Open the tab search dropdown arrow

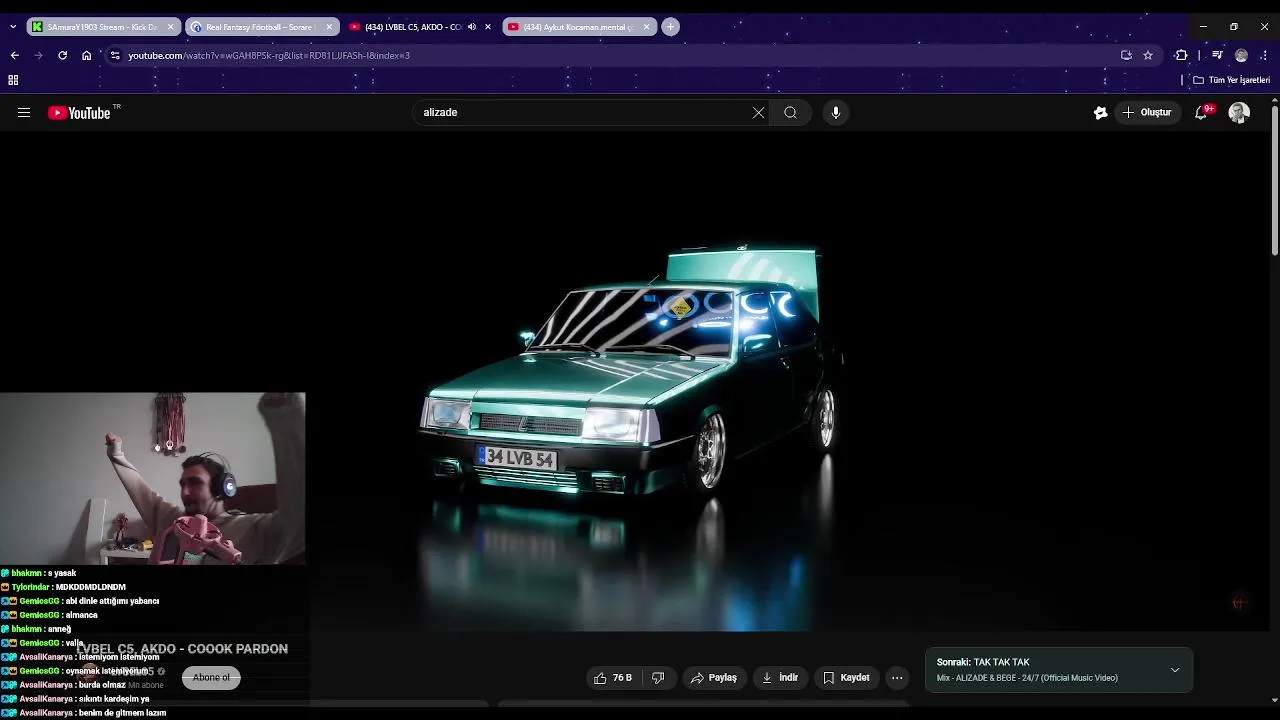tap(12, 27)
